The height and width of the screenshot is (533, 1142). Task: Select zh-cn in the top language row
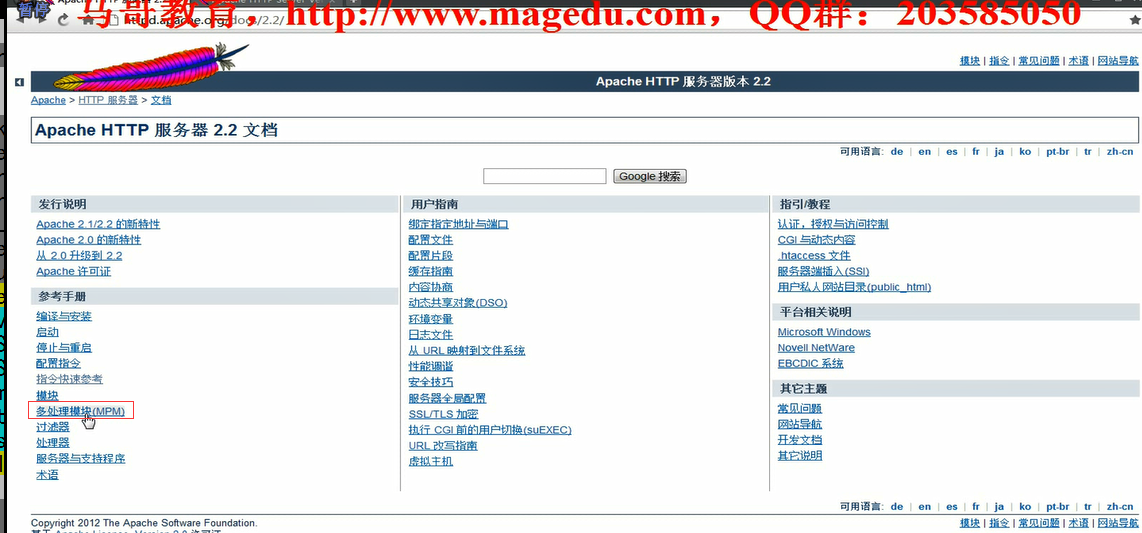[x=1119, y=151]
